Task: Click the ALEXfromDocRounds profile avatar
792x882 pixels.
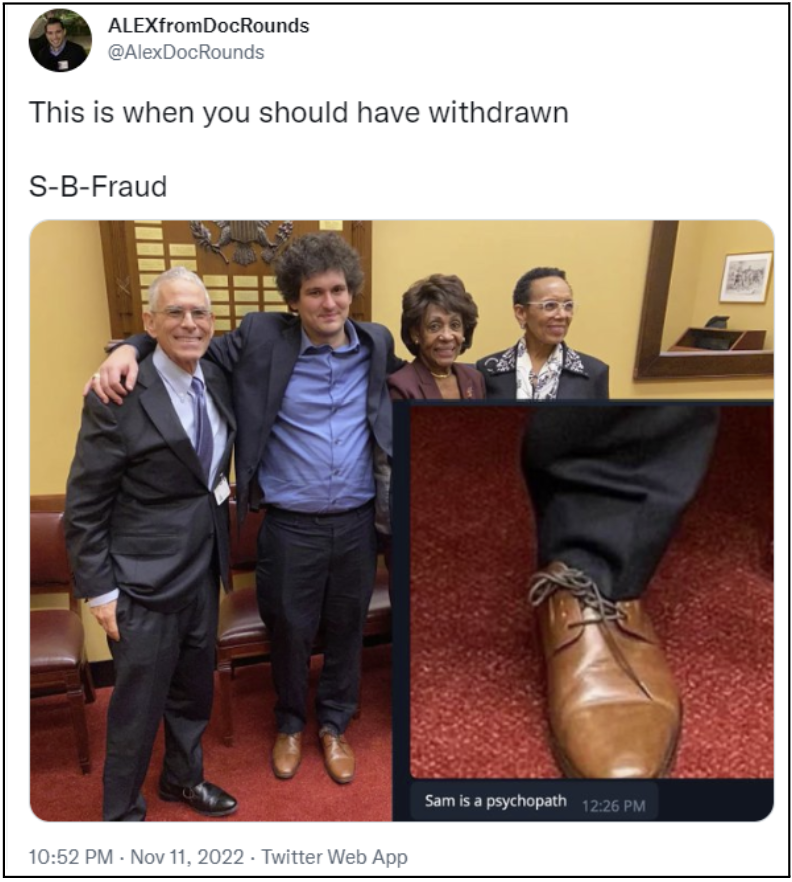Action: point(60,40)
